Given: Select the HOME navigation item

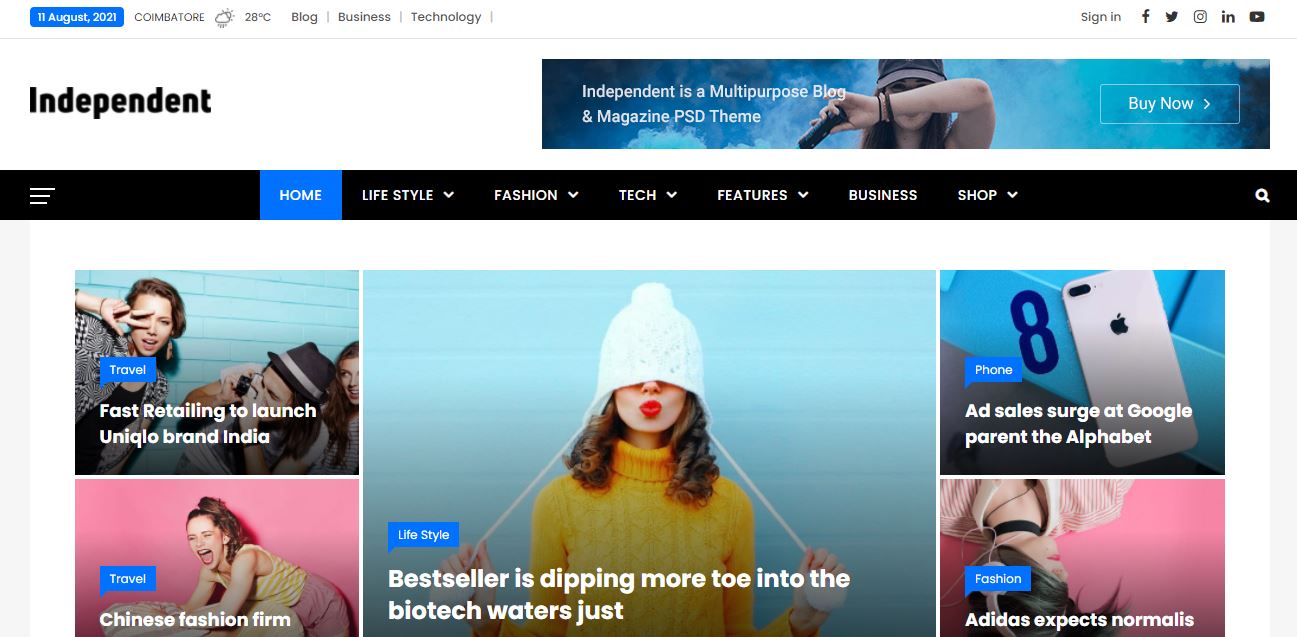Looking at the screenshot, I should pos(300,195).
